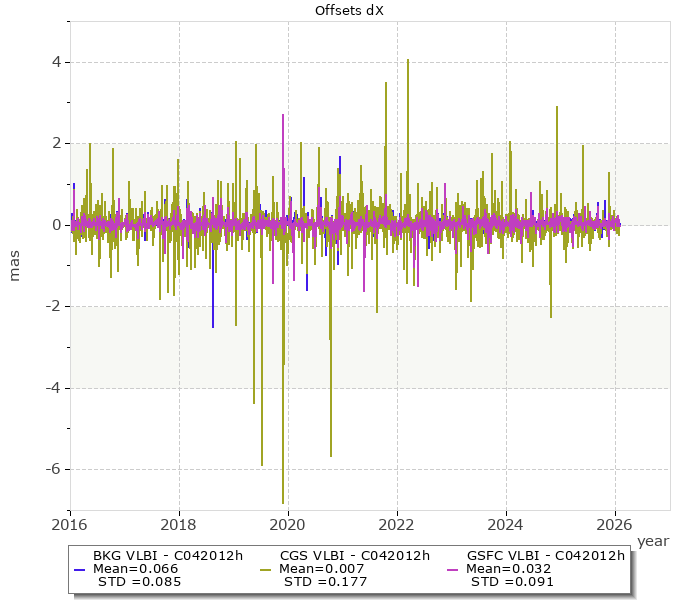Select the GSFC VLBI - C042012h legend label
Screen dimensions: 700x600
pyautogui.click(x=546, y=556)
